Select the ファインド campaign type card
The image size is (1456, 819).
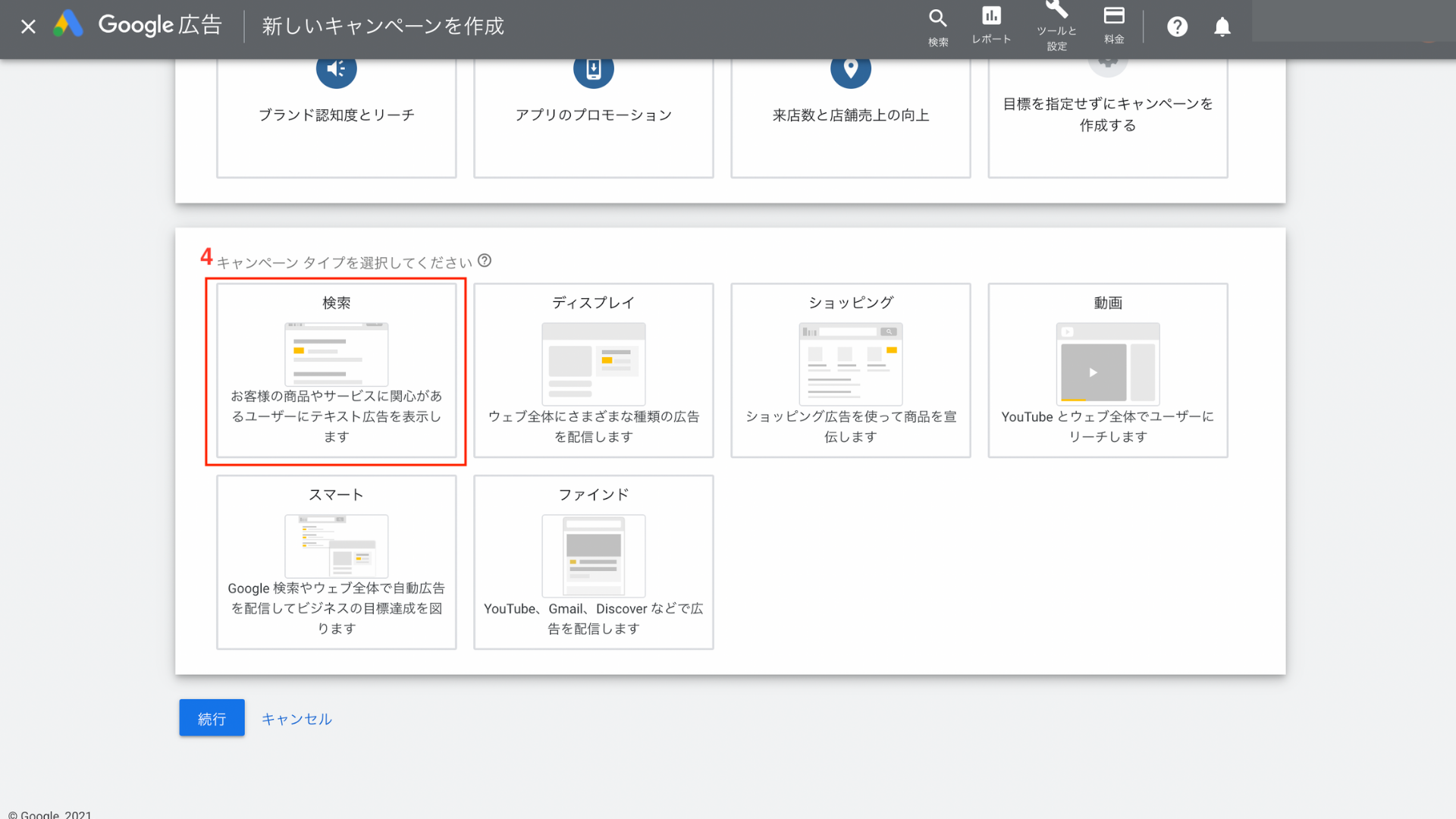pos(594,562)
